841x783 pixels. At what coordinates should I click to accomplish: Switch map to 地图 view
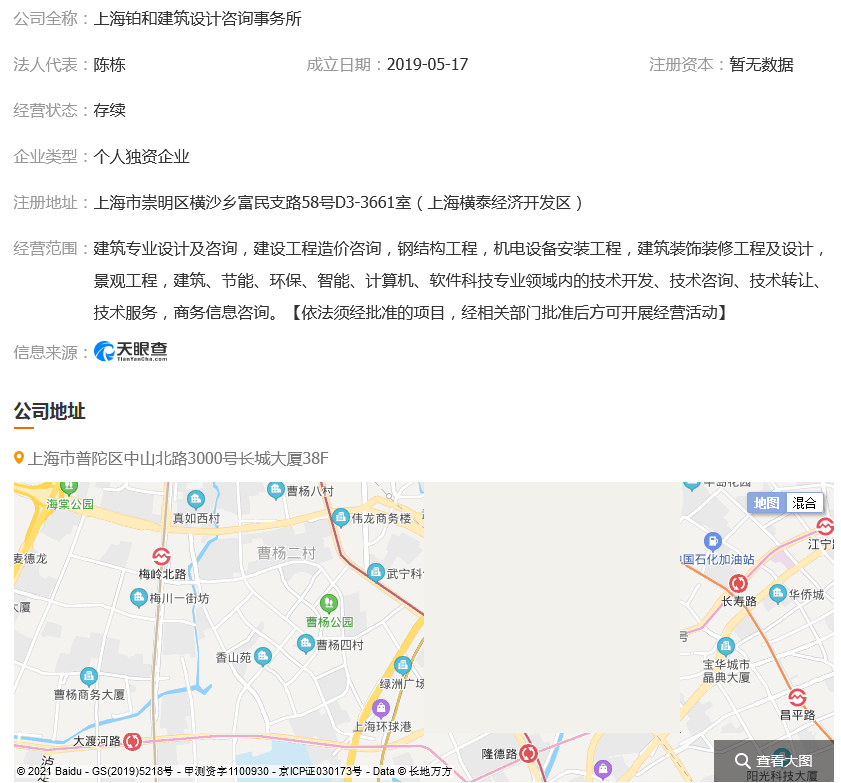pyautogui.click(x=766, y=503)
